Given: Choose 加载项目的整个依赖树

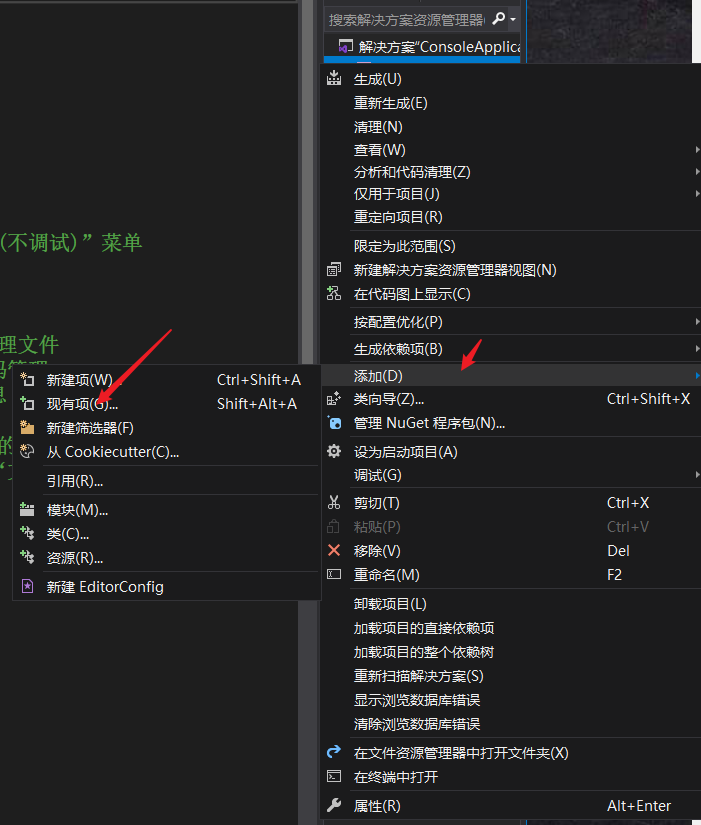Looking at the screenshot, I should tap(424, 652).
